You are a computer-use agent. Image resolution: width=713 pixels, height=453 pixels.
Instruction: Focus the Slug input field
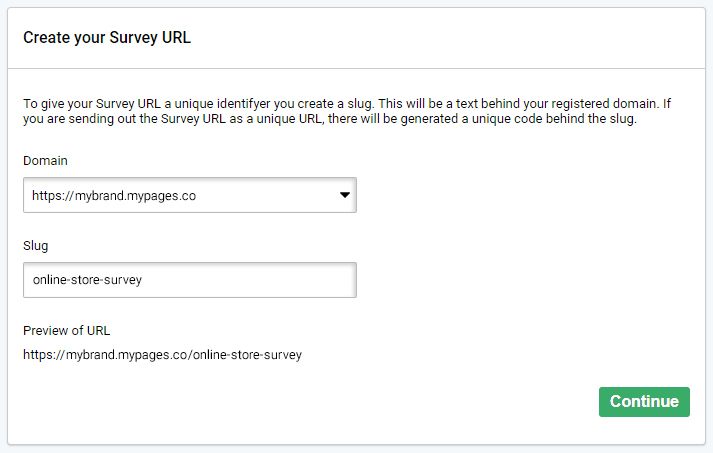[x=189, y=280]
